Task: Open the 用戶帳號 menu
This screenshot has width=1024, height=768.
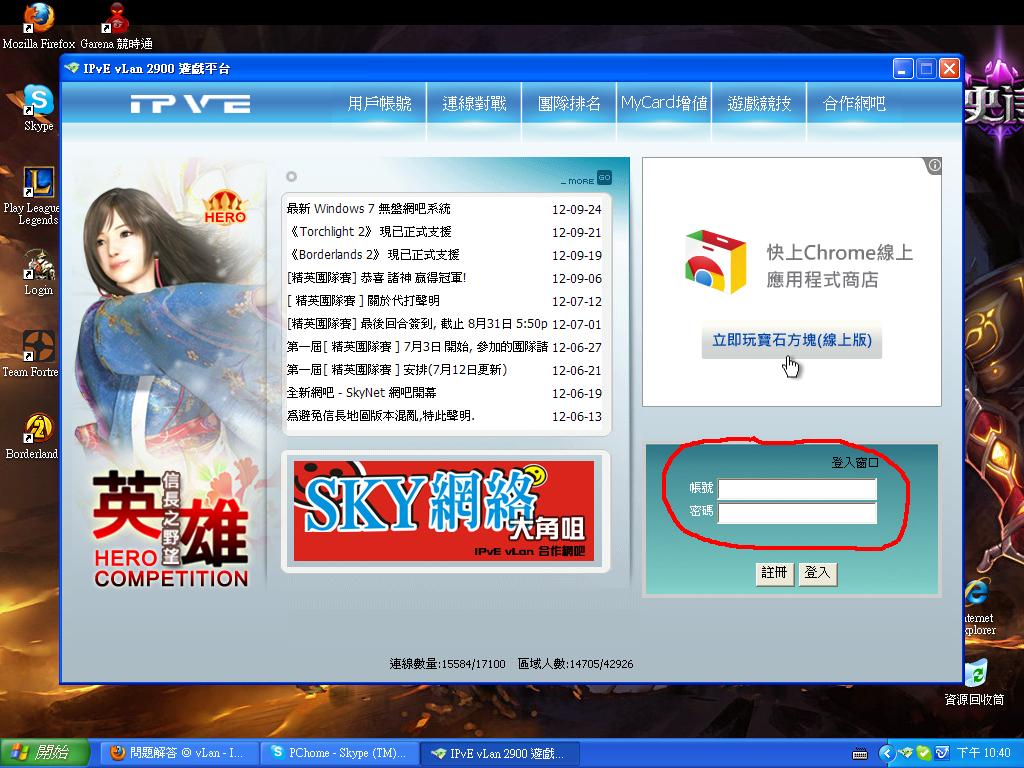Action: pyautogui.click(x=380, y=104)
